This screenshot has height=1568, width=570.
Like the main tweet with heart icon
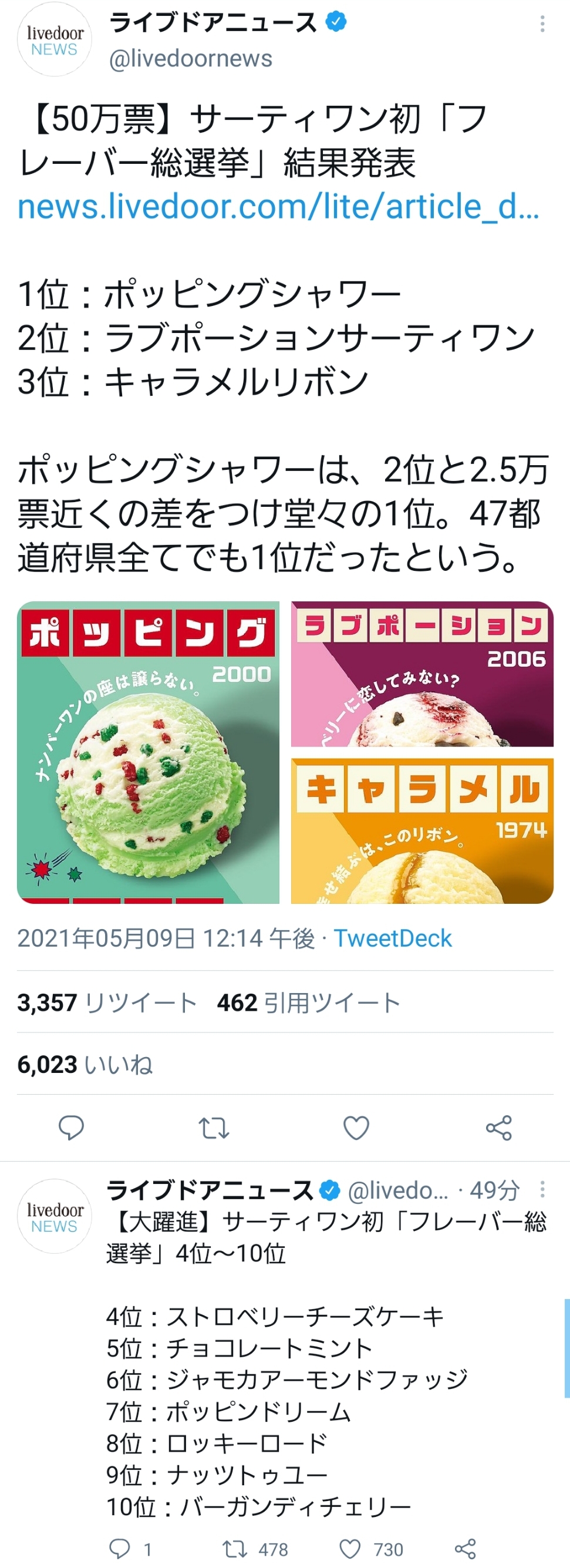coord(356,1128)
